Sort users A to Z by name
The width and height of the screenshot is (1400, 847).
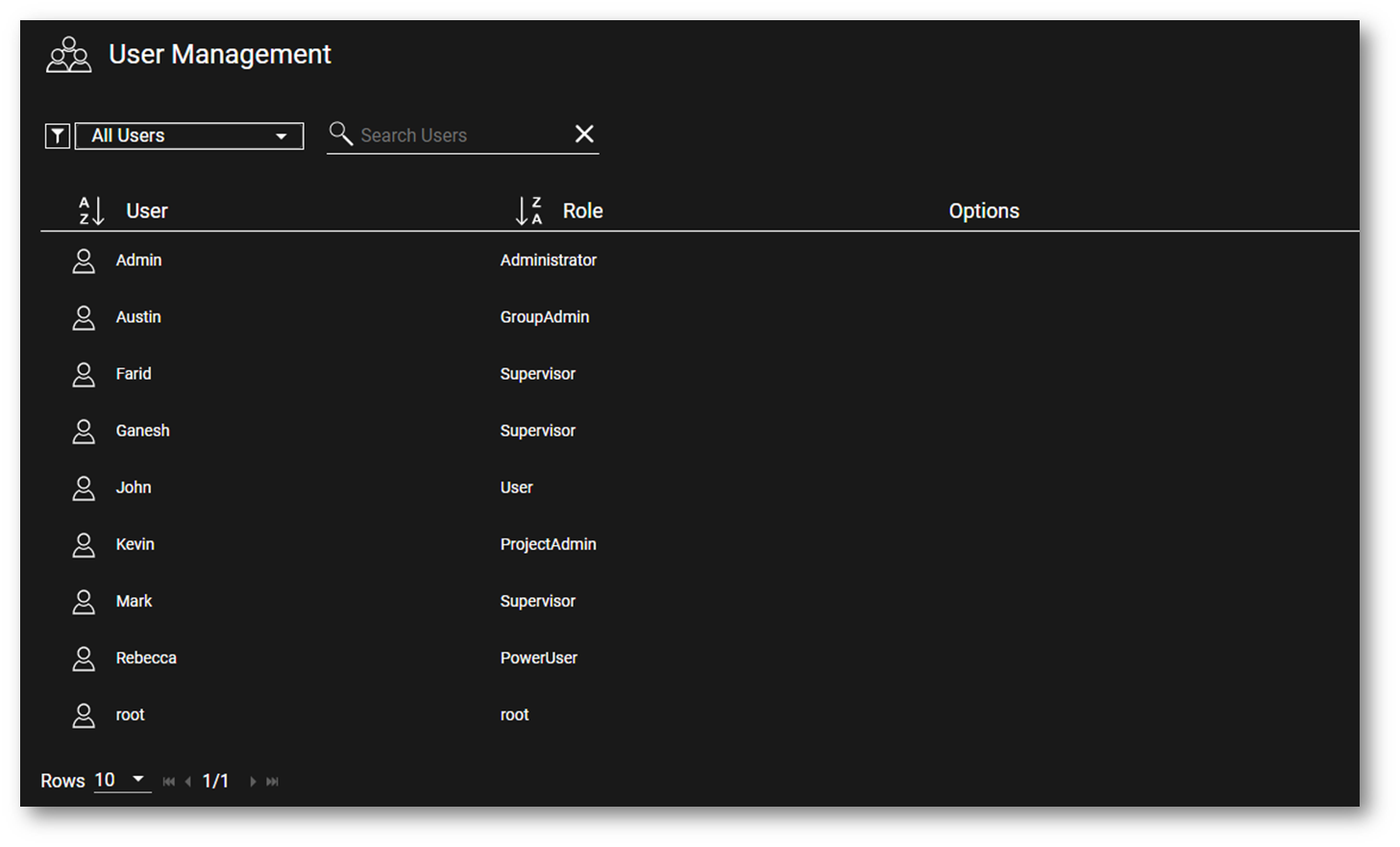pyautogui.click(x=90, y=211)
